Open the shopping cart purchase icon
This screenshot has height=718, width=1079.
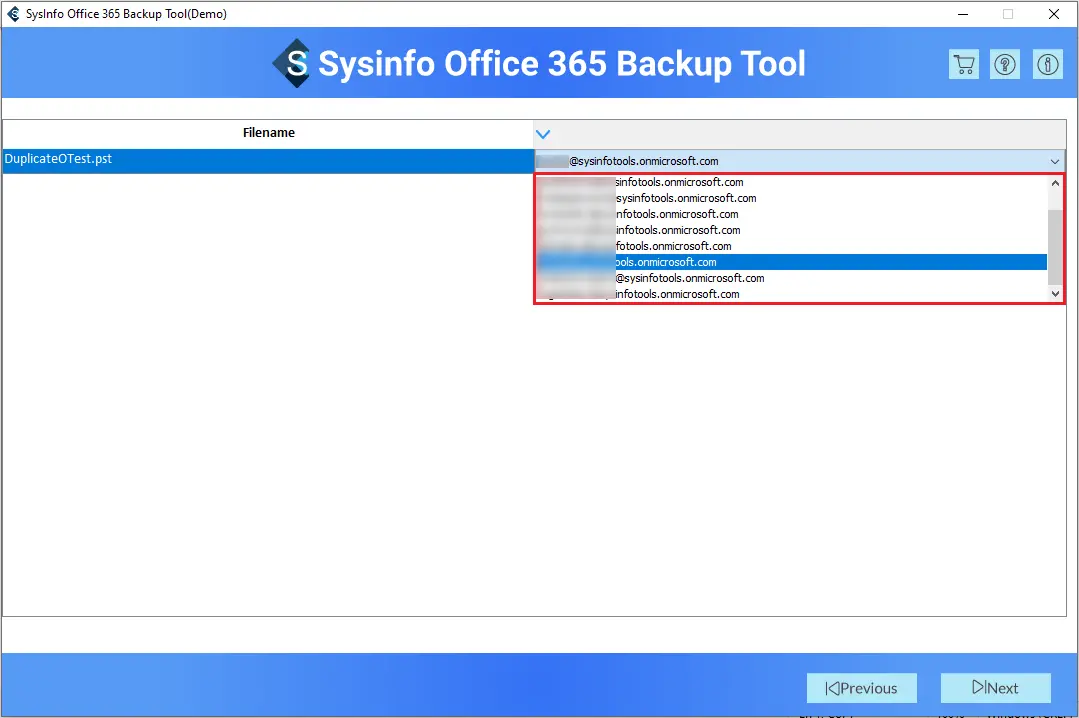pos(963,65)
